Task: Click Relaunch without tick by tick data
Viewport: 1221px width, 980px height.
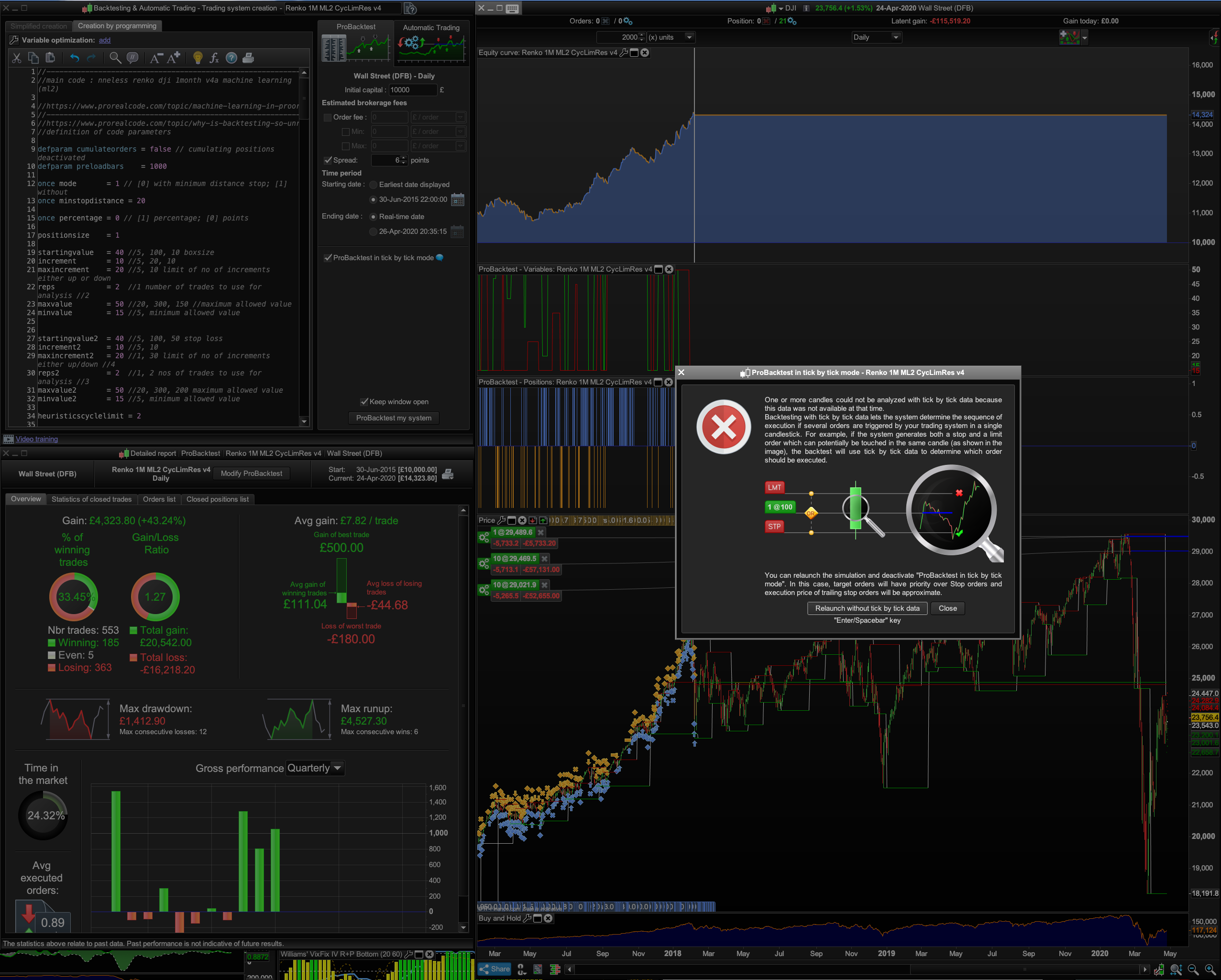Action: pyautogui.click(x=867, y=608)
